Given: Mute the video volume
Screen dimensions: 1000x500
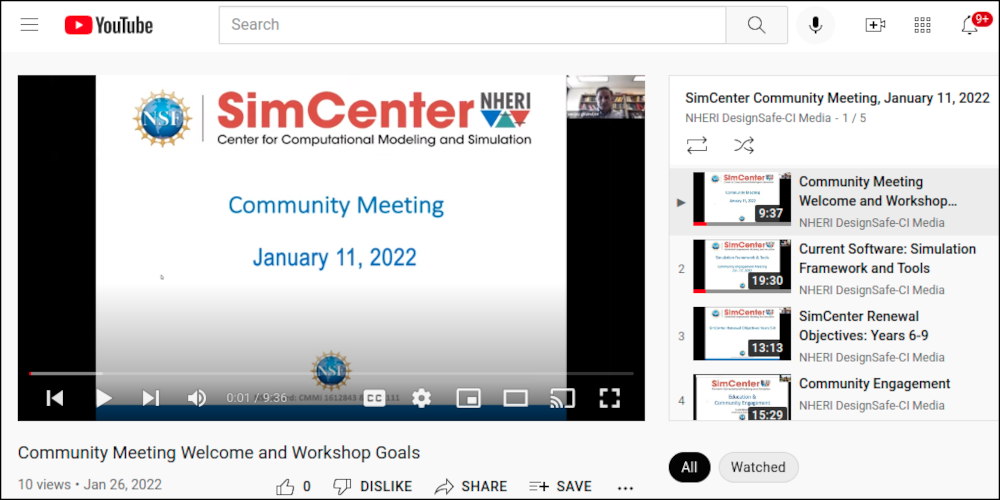Looking at the screenshot, I should pos(196,398).
